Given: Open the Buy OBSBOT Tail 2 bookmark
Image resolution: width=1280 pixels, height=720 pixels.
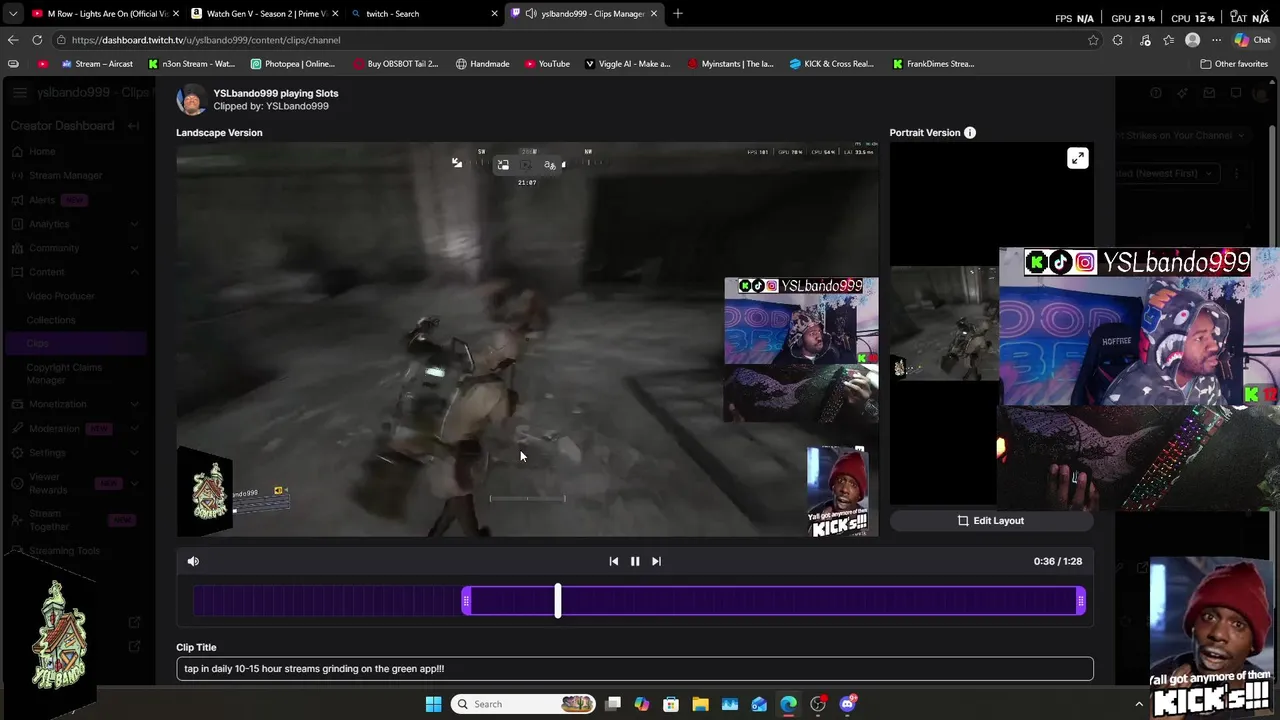Looking at the screenshot, I should pos(394,63).
